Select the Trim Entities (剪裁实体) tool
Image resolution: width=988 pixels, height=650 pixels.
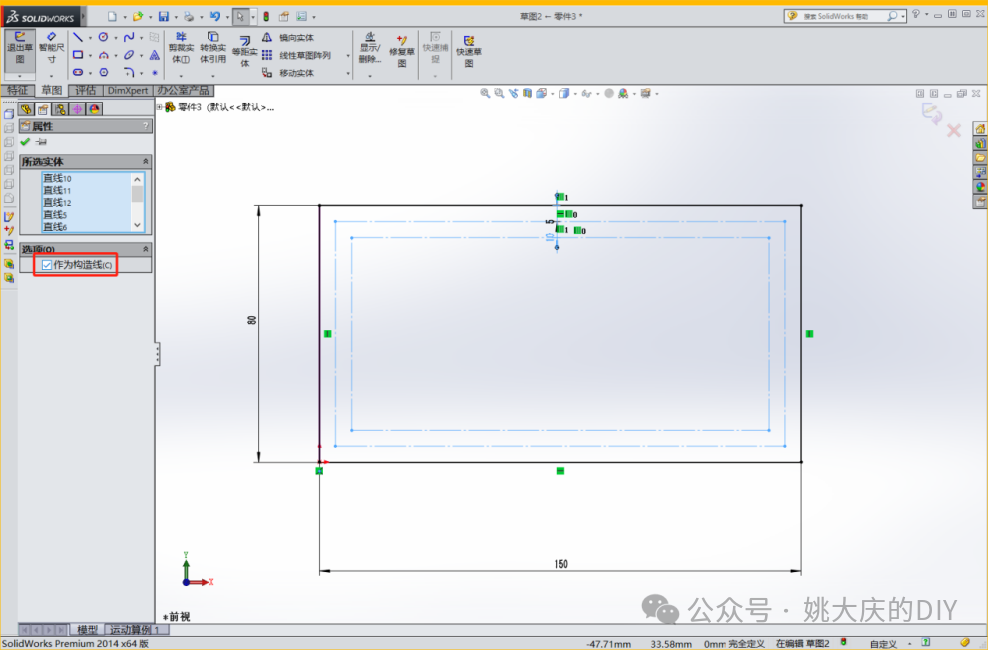(180, 47)
